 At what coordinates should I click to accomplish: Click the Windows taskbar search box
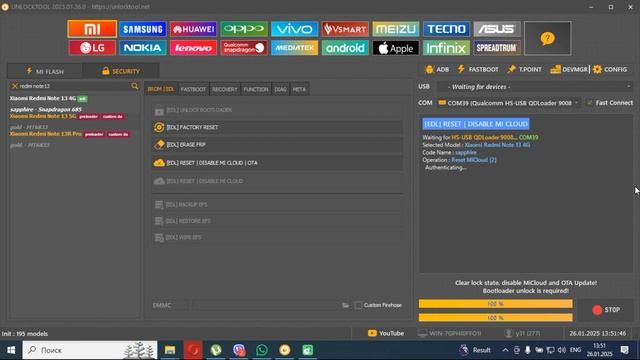click(x=90, y=350)
